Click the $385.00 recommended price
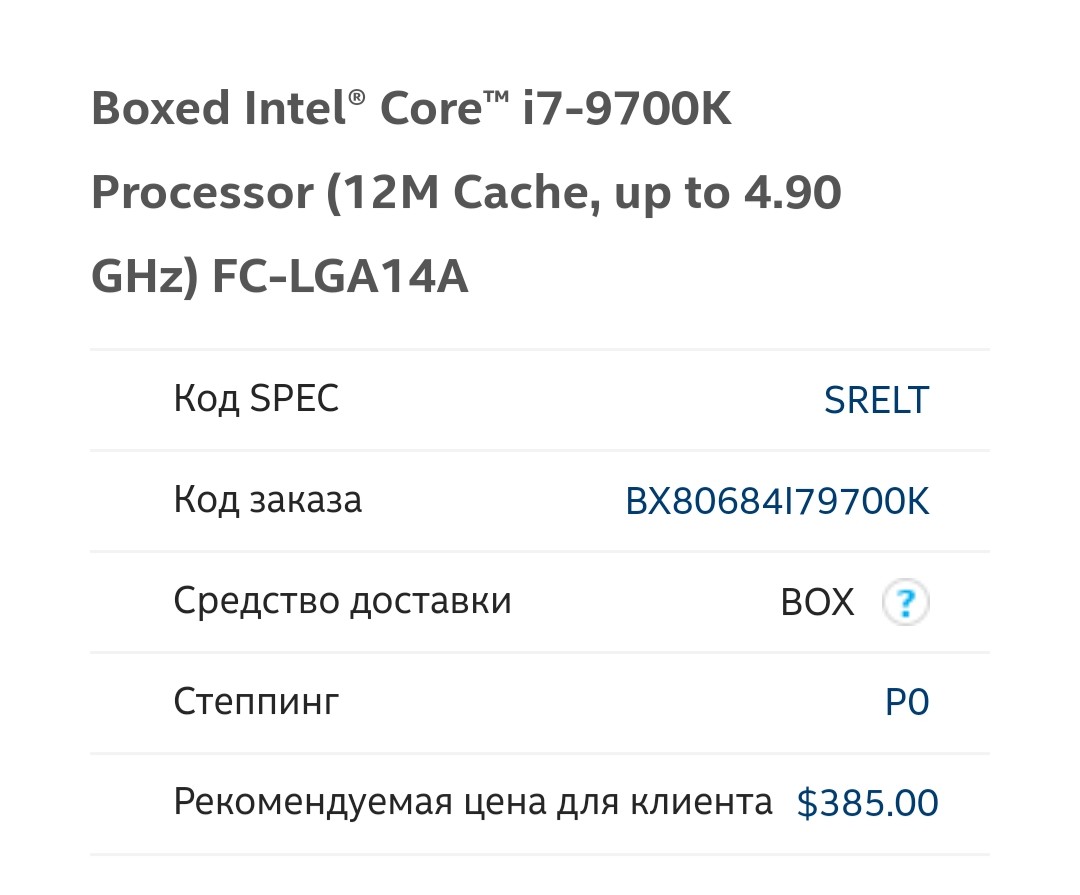The height and width of the screenshot is (895, 1080). (867, 804)
